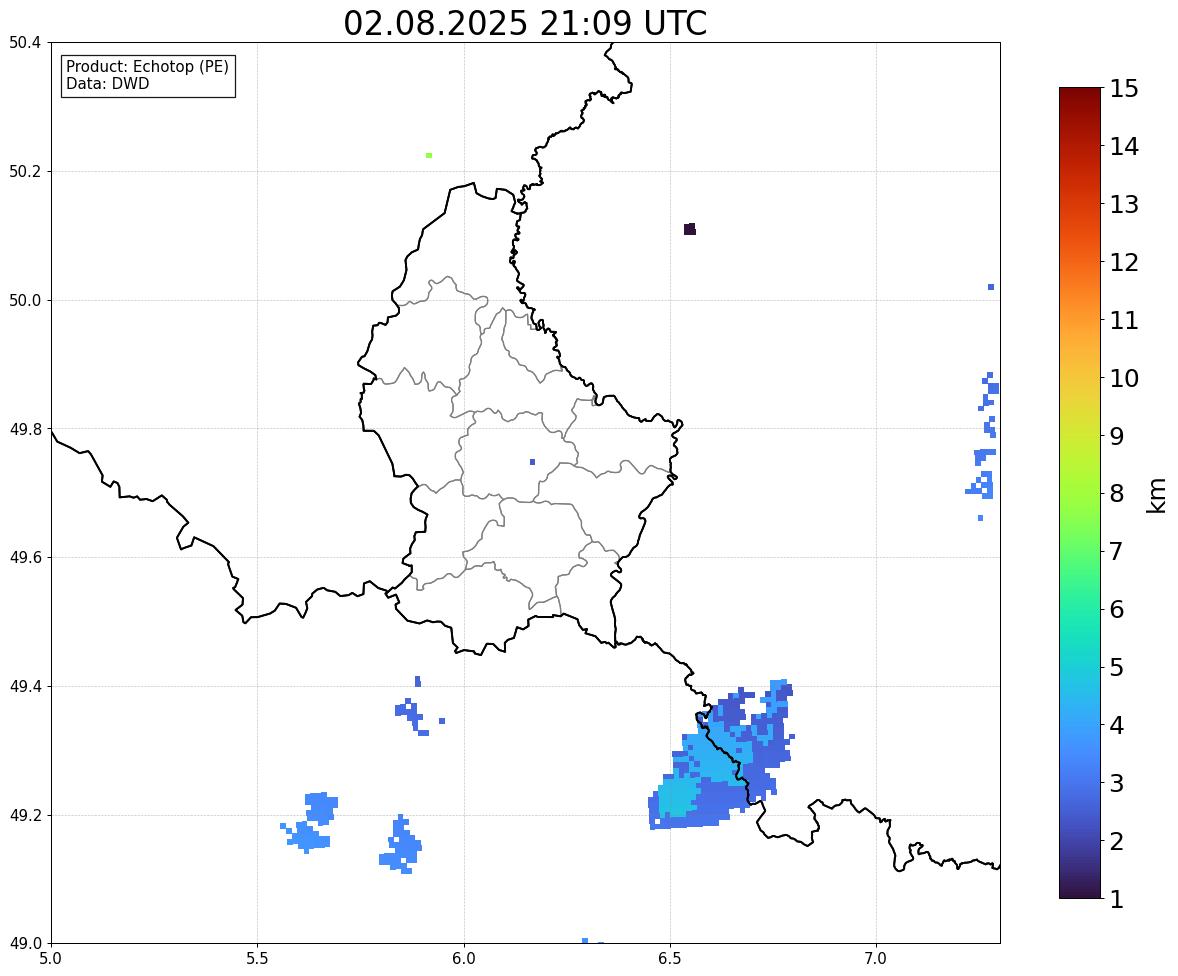The height and width of the screenshot is (976, 1178).
Task: Click the y-axis label 49.2
Action: (x=25, y=815)
